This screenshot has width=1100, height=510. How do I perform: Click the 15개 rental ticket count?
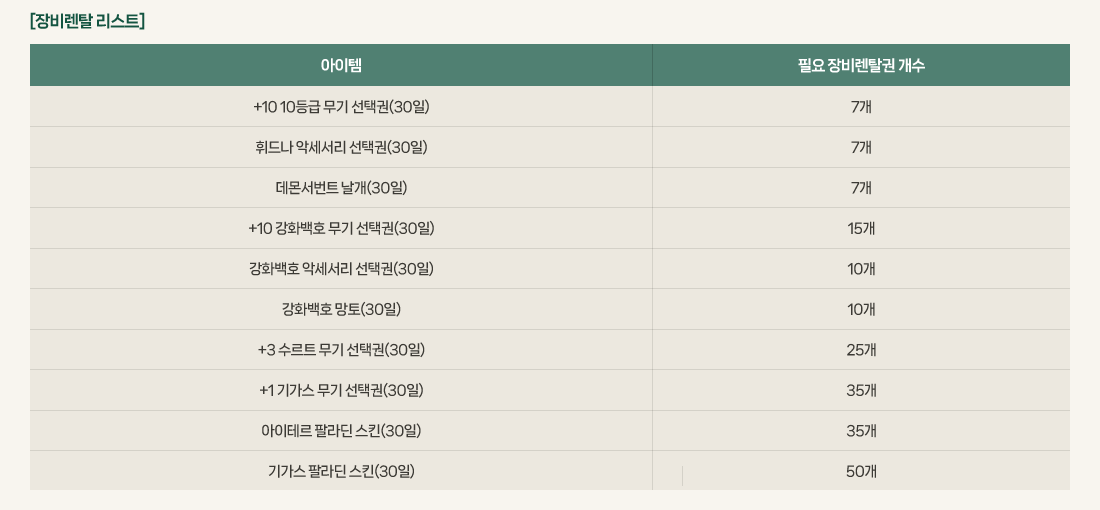pyautogui.click(x=861, y=228)
